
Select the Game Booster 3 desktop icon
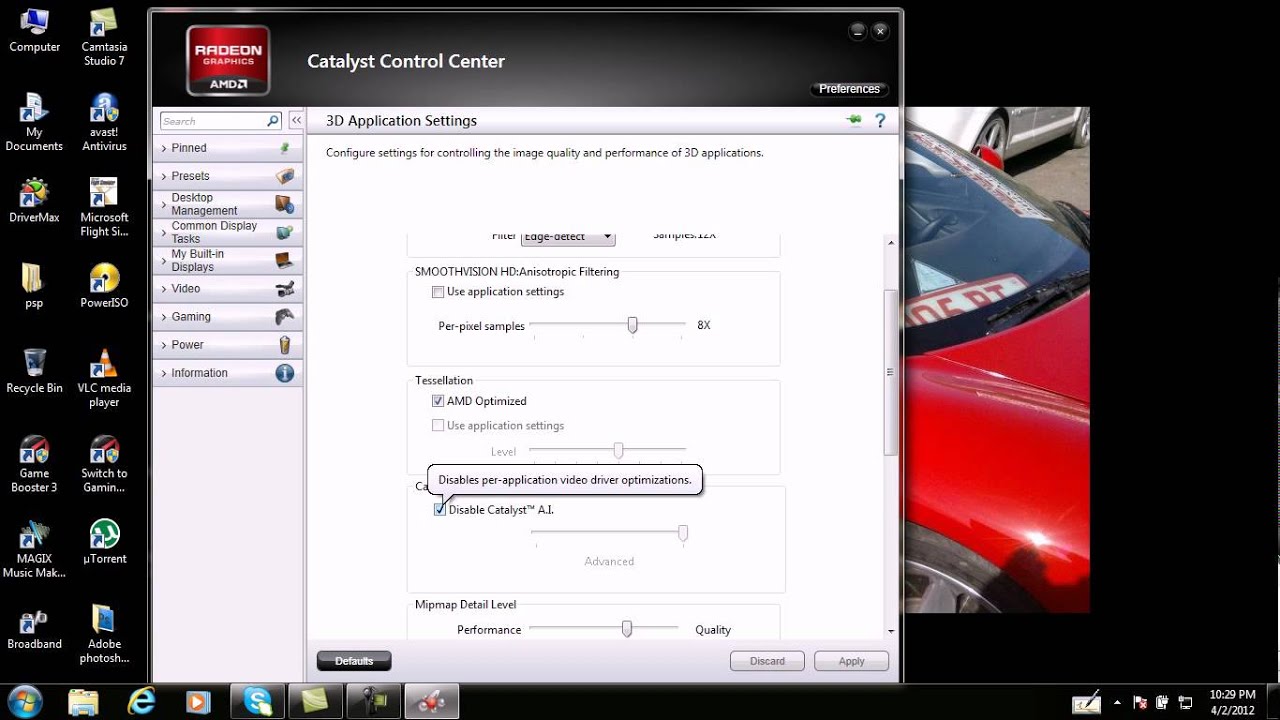[x=34, y=465]
